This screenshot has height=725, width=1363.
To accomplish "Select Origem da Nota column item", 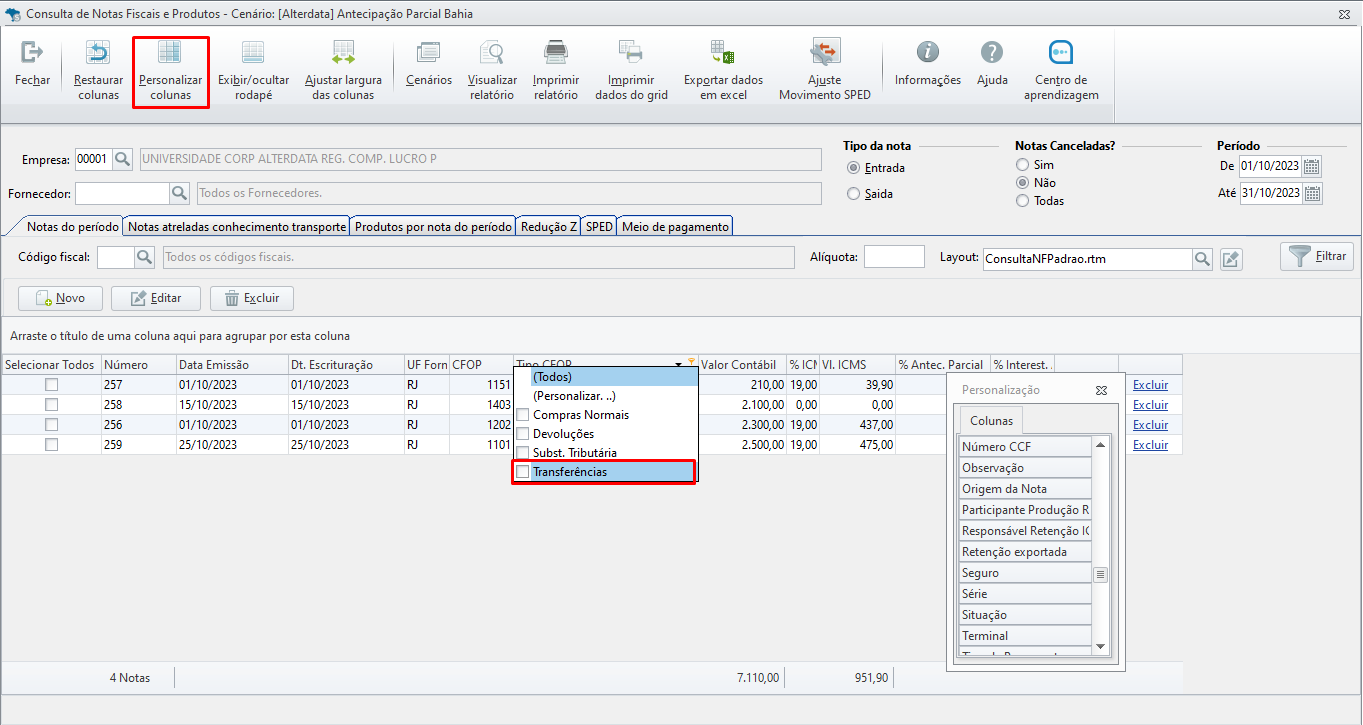I will click(1025, 489).
